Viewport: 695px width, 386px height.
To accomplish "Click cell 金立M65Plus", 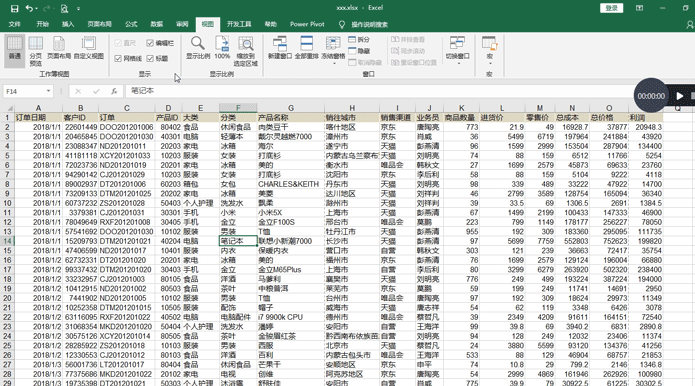I will pos(290,270).
